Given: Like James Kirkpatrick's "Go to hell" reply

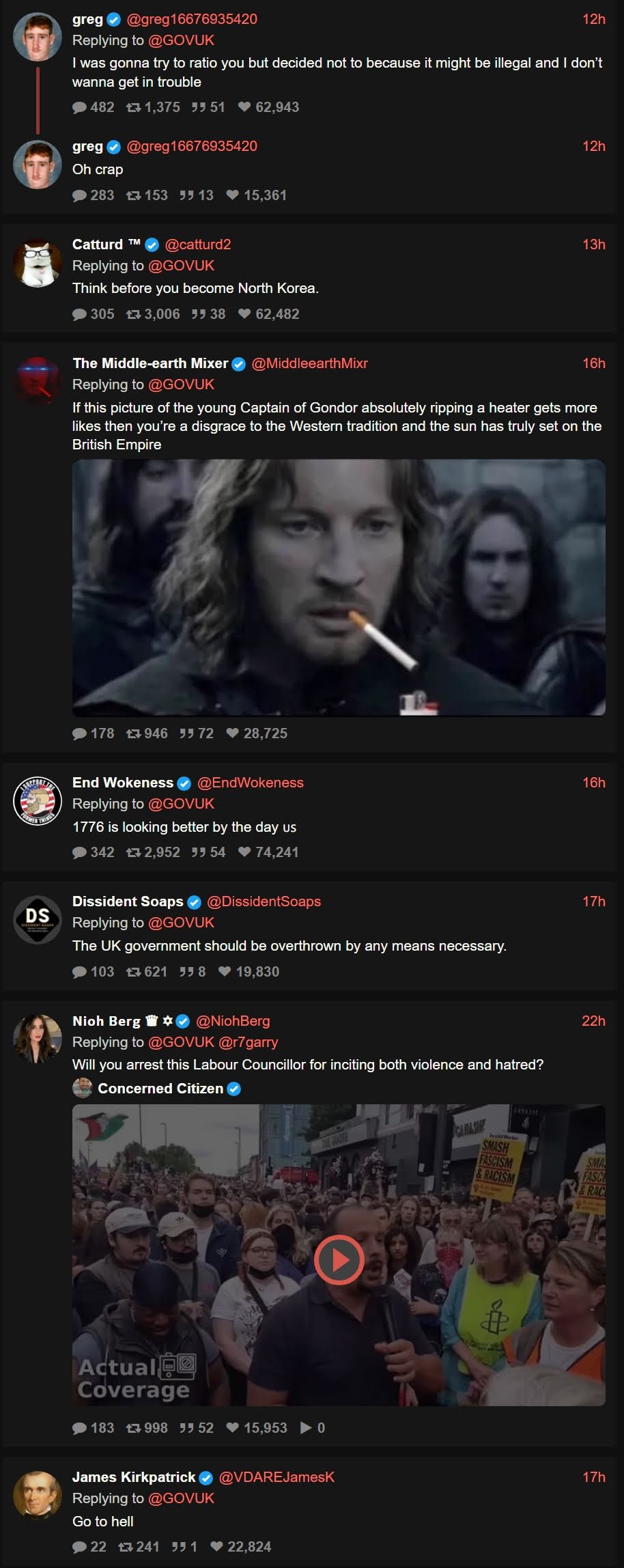Looking at the screenshot, I should [216, 1547].
